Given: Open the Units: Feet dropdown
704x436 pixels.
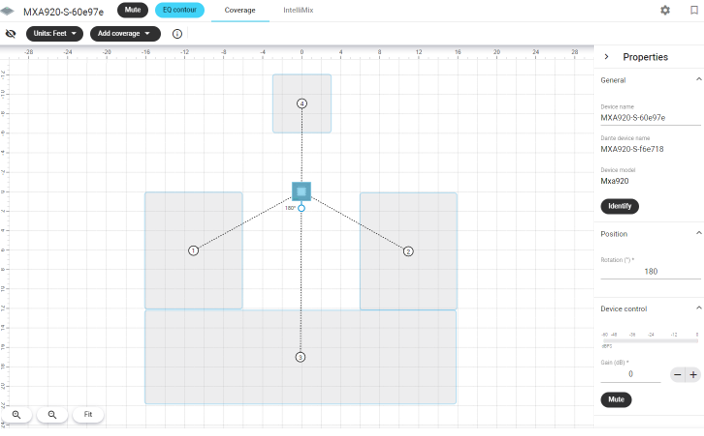Looking at the screenshot, I should [55, 34].
